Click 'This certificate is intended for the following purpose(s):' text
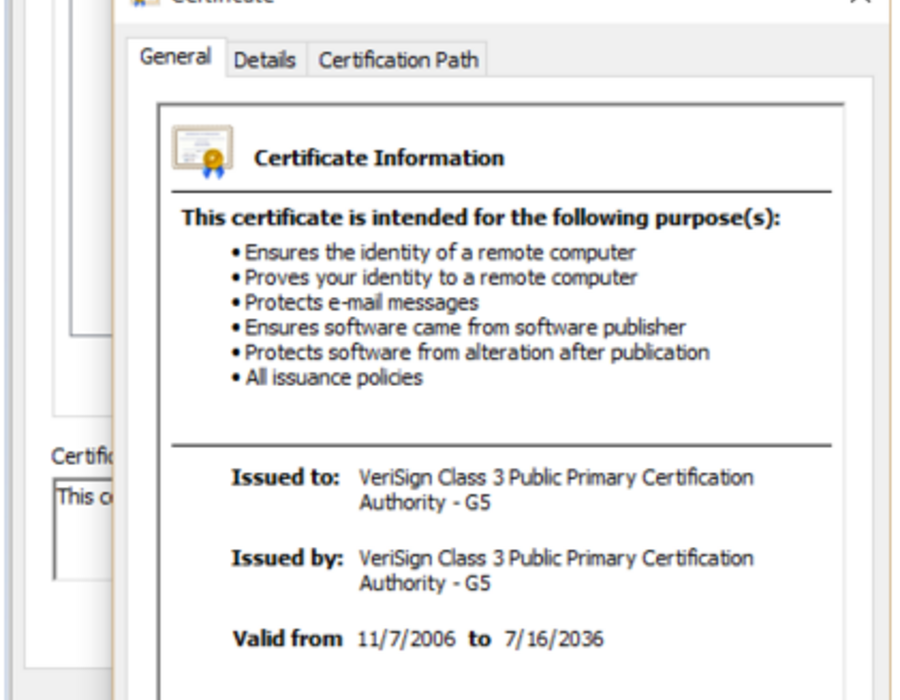The height and width of the screenshot is (700, 900). [x=481, y=218]
